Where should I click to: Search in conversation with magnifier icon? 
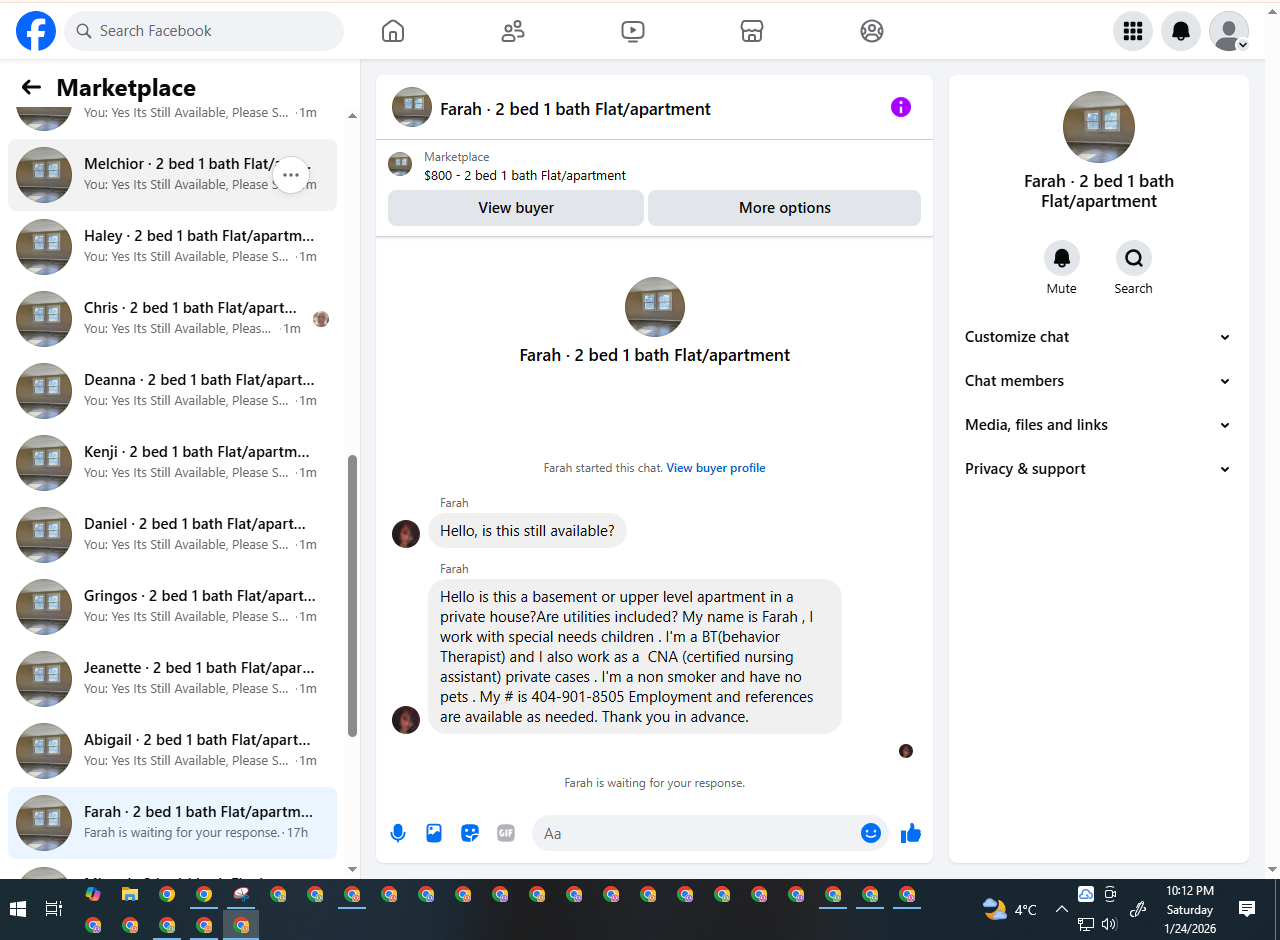(1134, 258)
